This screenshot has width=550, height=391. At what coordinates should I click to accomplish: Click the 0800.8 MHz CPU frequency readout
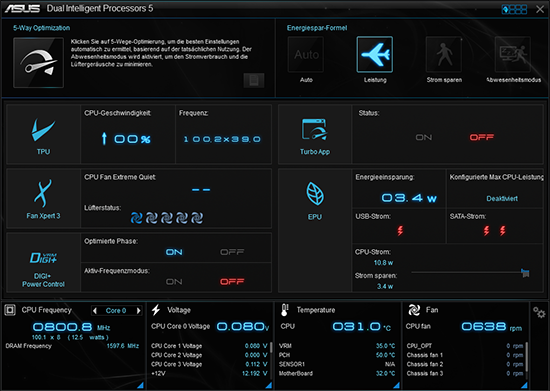tap(72, 327)
